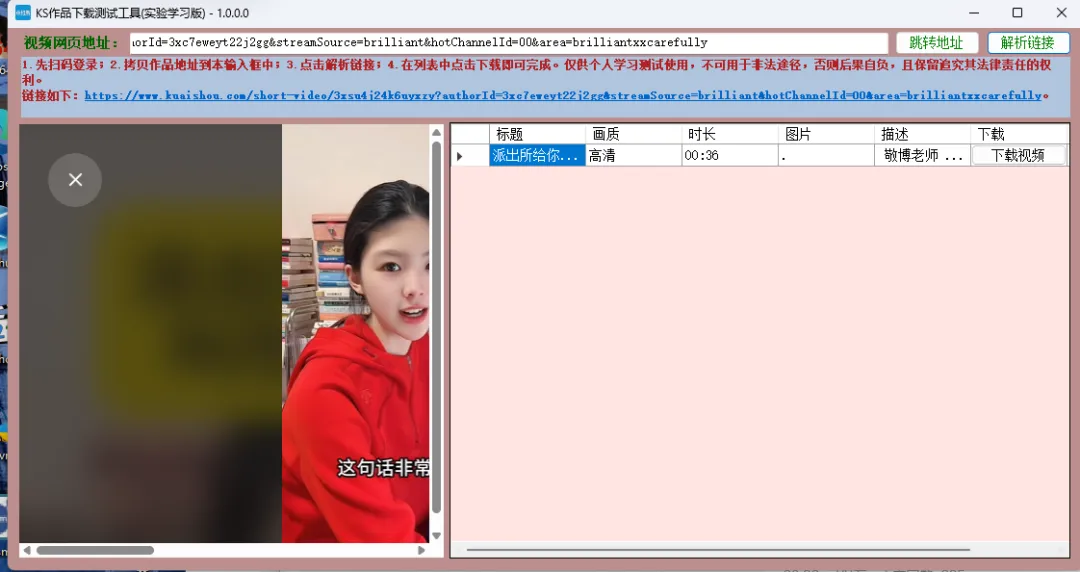The height and width of the screenshot is (572, 1080).
Task: Minimize the KS作品下载测试工具 window
Action: tap(974, 12)
